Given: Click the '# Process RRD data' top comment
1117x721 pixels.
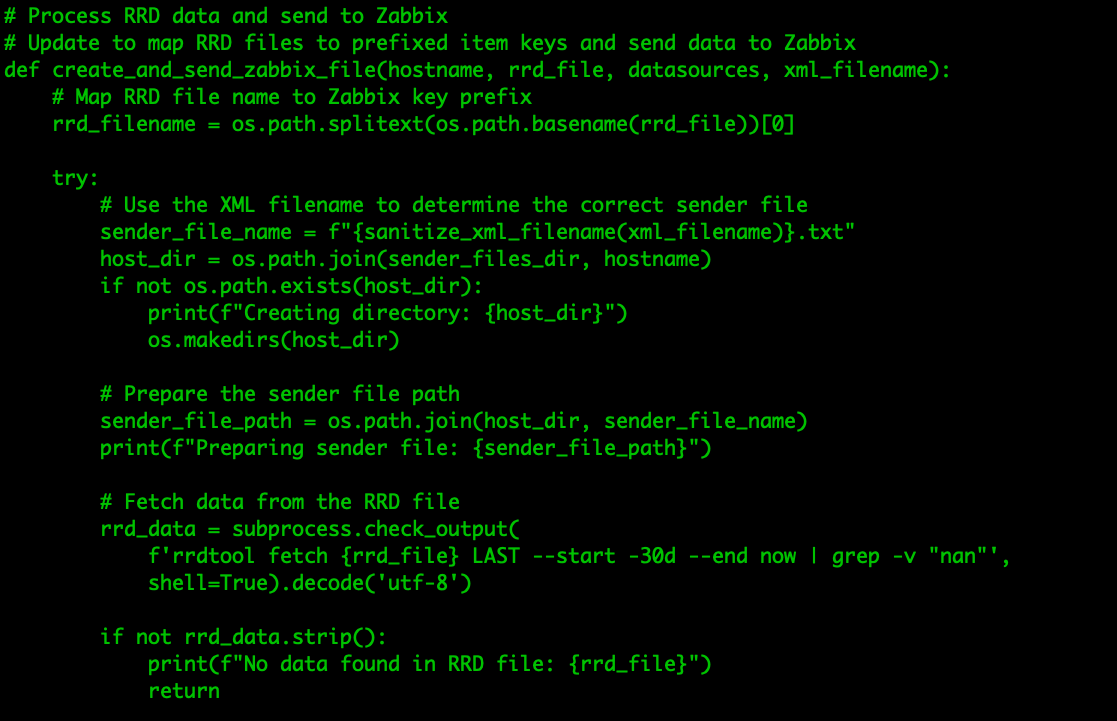Looking at the screenshot, I should (x=226, y=16).
